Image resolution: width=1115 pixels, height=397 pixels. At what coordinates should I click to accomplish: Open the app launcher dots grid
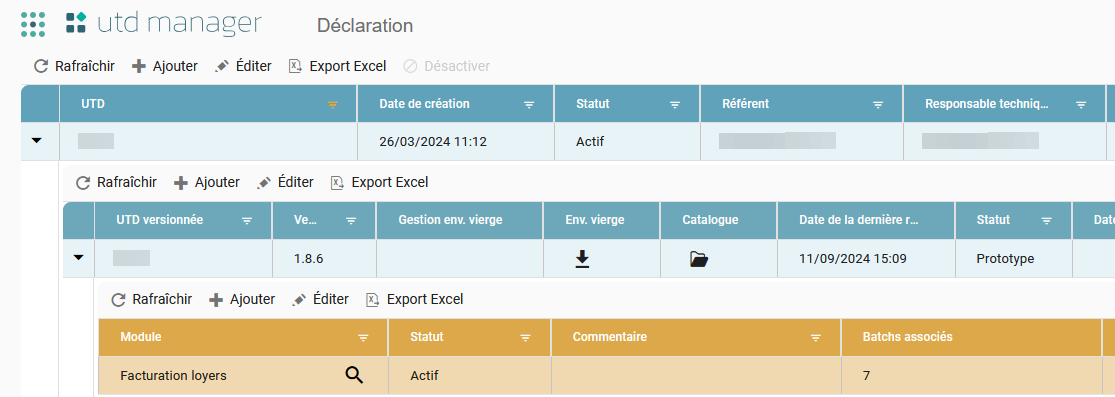[33, 24]
